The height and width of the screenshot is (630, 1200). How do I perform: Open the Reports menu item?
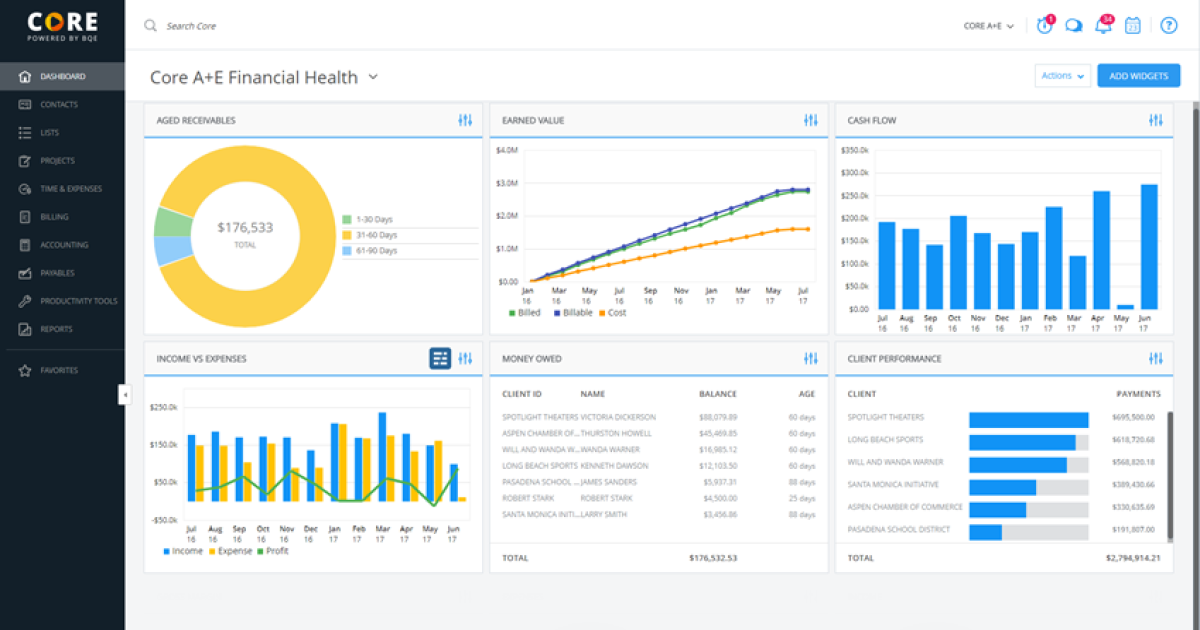coord(62,329)
